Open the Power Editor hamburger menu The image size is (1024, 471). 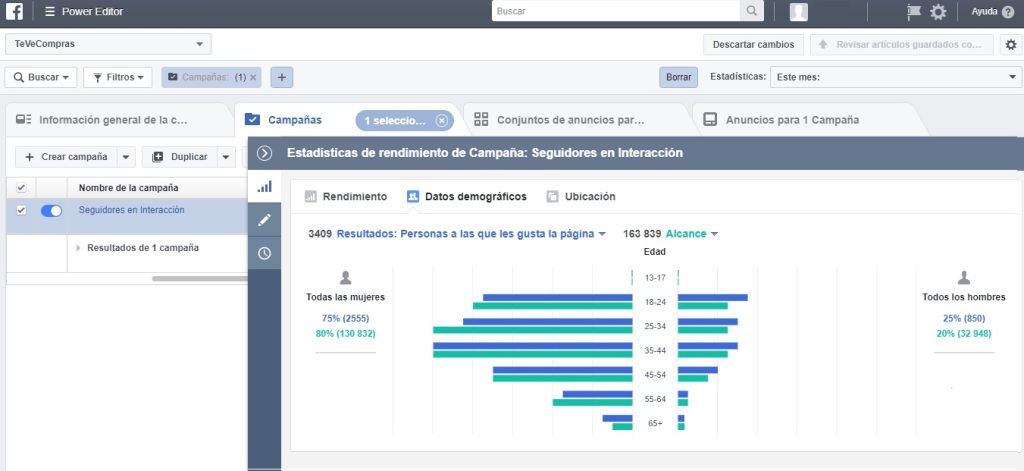click(50, 12)
